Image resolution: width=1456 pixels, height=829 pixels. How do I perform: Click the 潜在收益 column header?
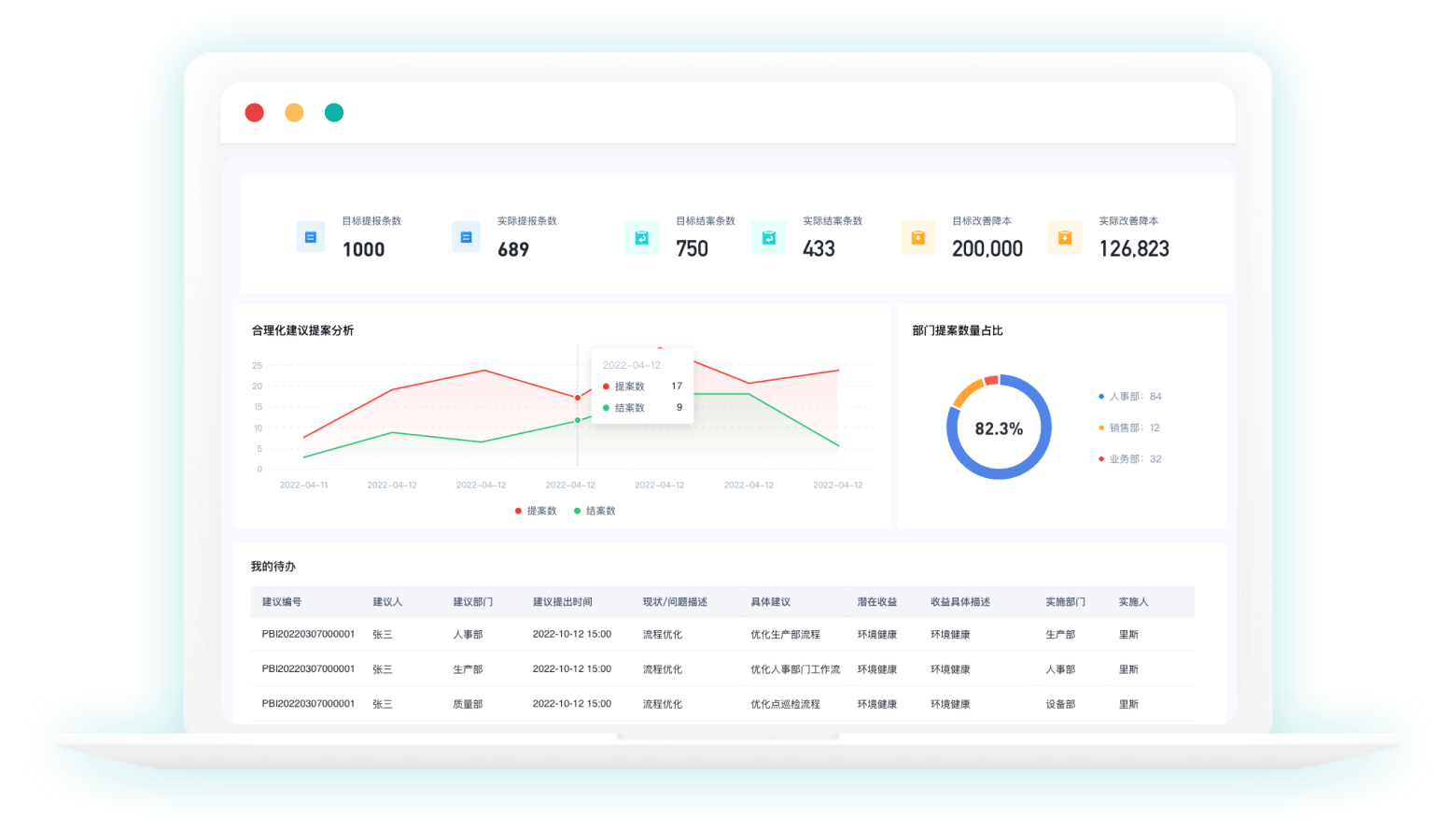click(x=876, y=602)
